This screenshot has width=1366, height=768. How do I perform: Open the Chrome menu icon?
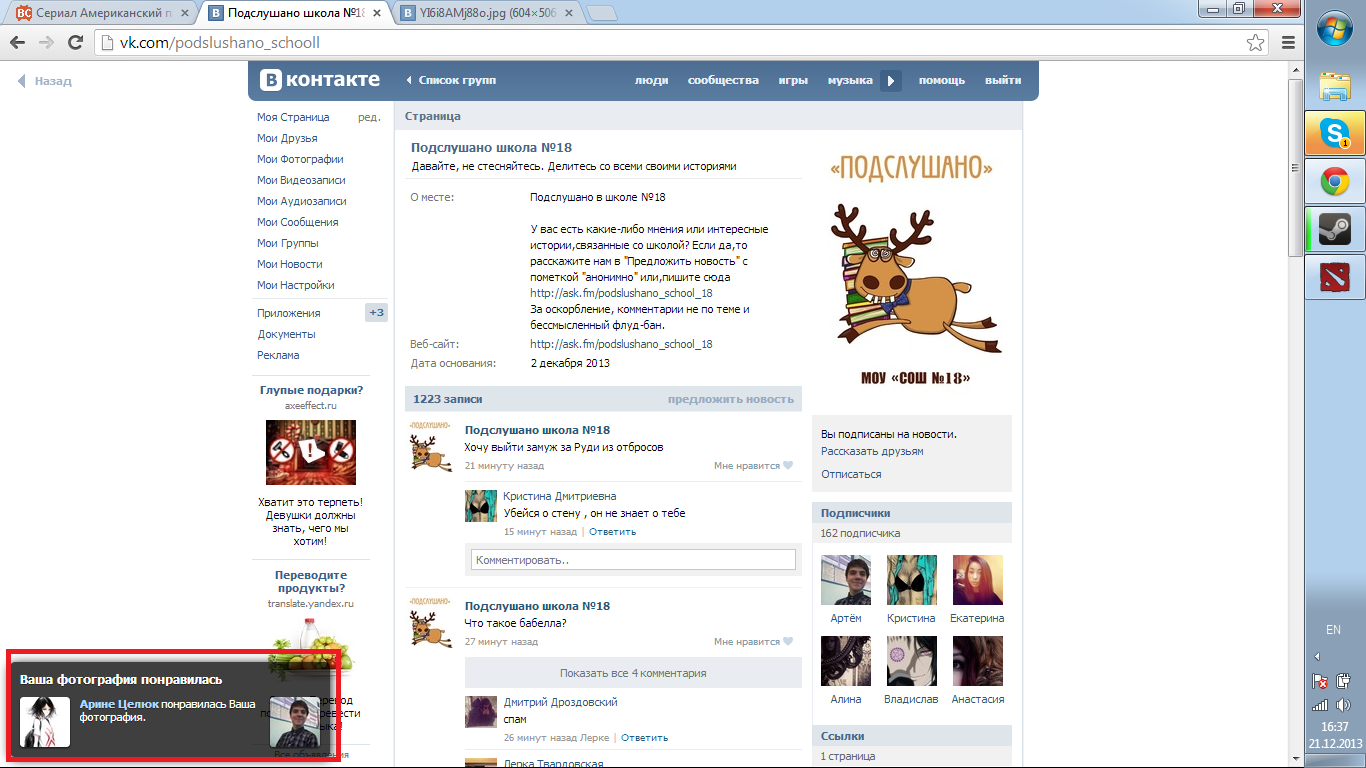tap(1289, 43)
